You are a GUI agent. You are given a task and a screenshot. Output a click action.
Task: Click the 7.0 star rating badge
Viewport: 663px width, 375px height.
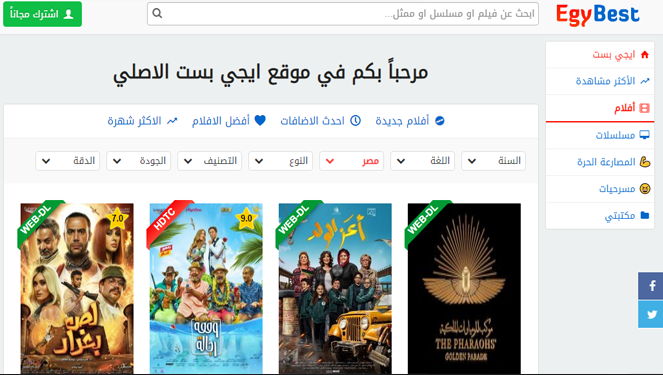(x=117, y=218)
